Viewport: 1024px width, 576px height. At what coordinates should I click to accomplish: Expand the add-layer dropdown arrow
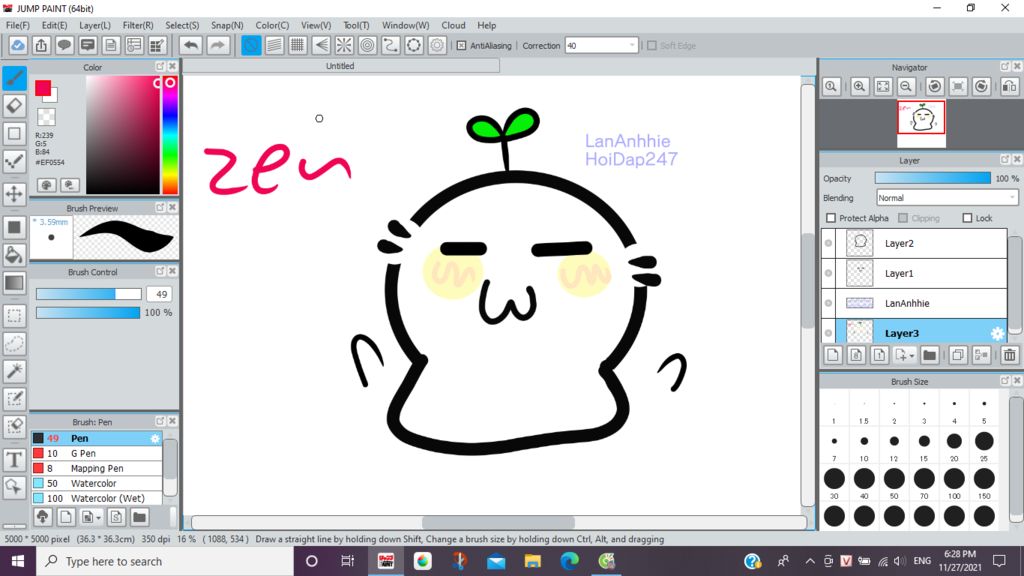[x=912, y=356]
